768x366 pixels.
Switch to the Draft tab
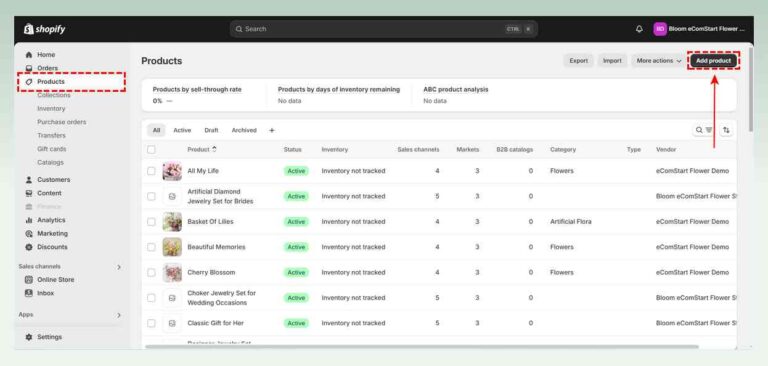(212, 130)
